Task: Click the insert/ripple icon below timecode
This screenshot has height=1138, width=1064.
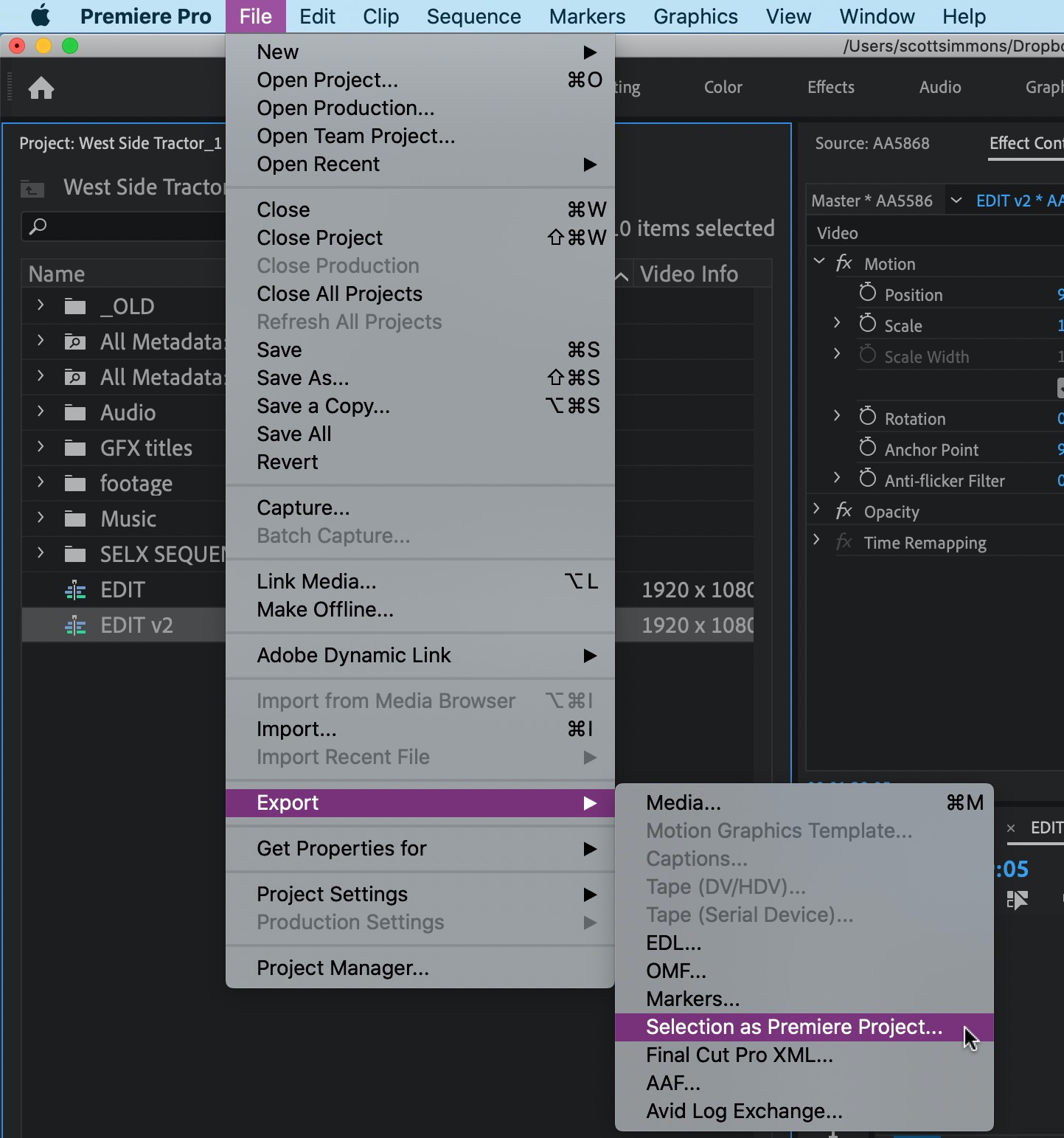Action: click(1017, 900)
